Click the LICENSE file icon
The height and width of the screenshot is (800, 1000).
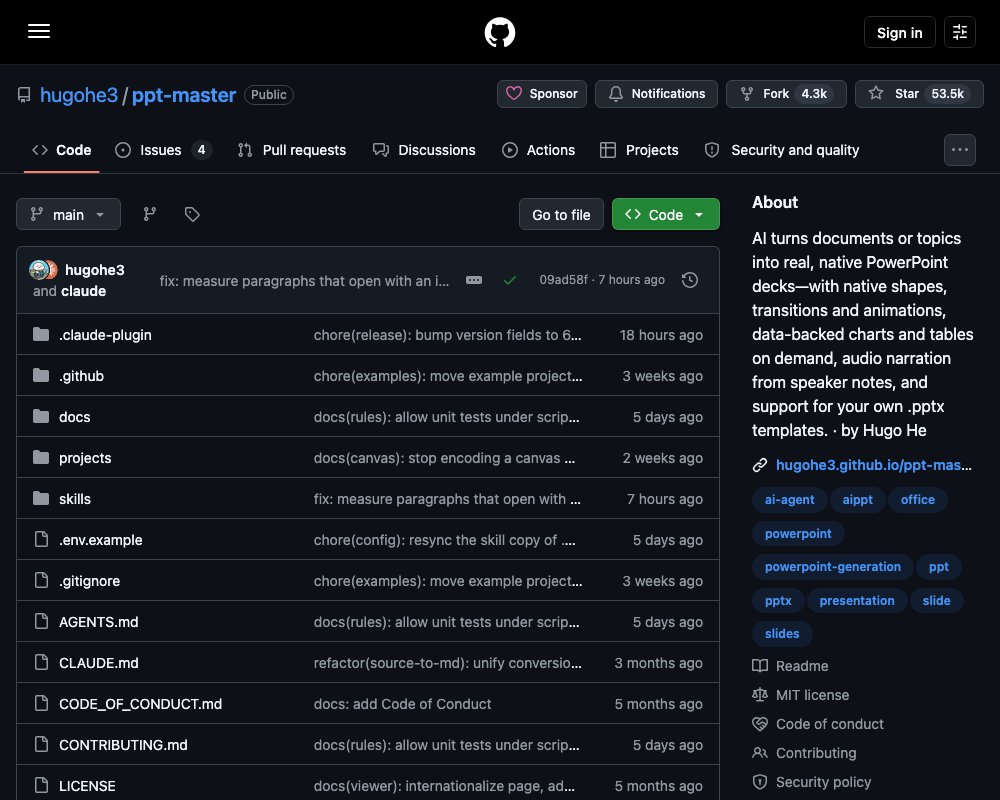[41, 785]
